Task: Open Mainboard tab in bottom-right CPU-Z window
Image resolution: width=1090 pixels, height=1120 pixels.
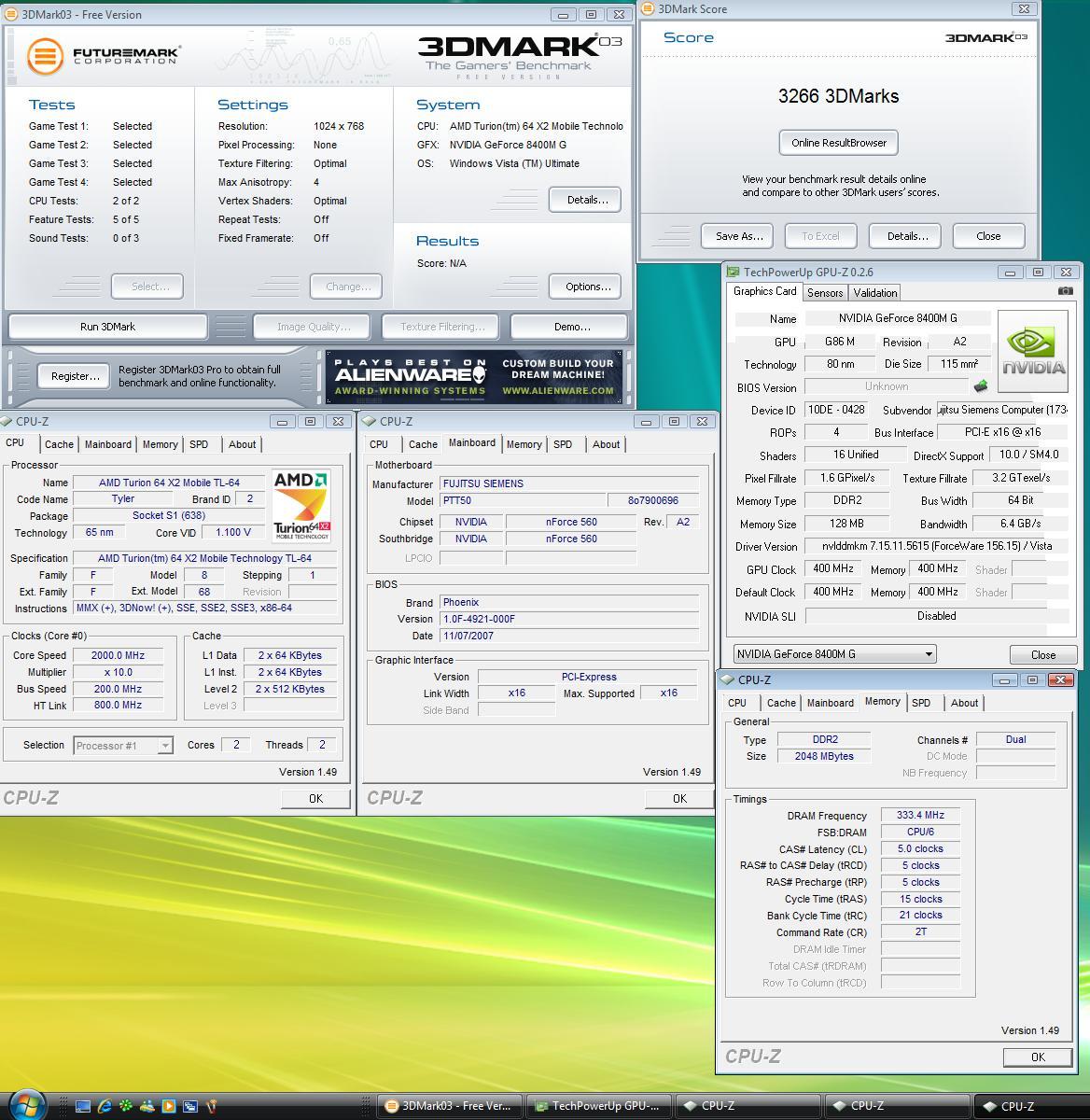Action: point(830,703)
